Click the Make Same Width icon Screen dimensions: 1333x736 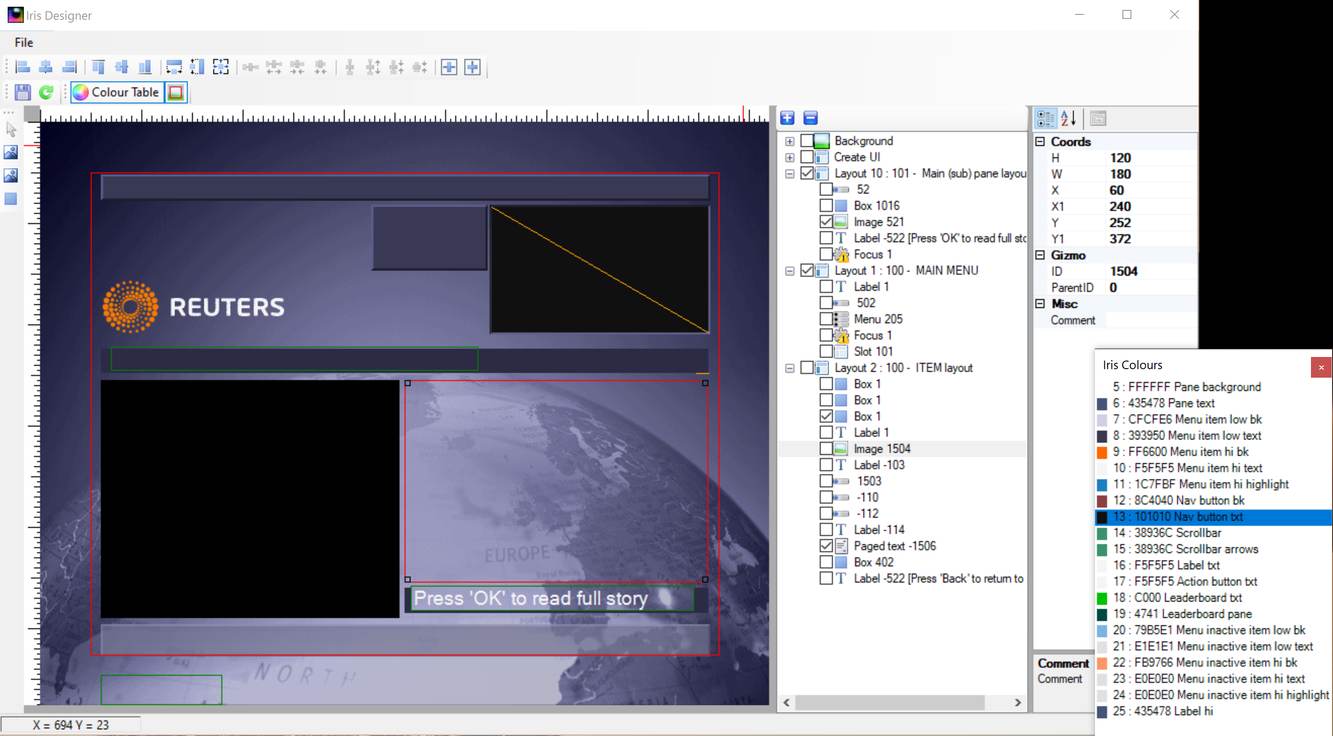pos(174,67)
